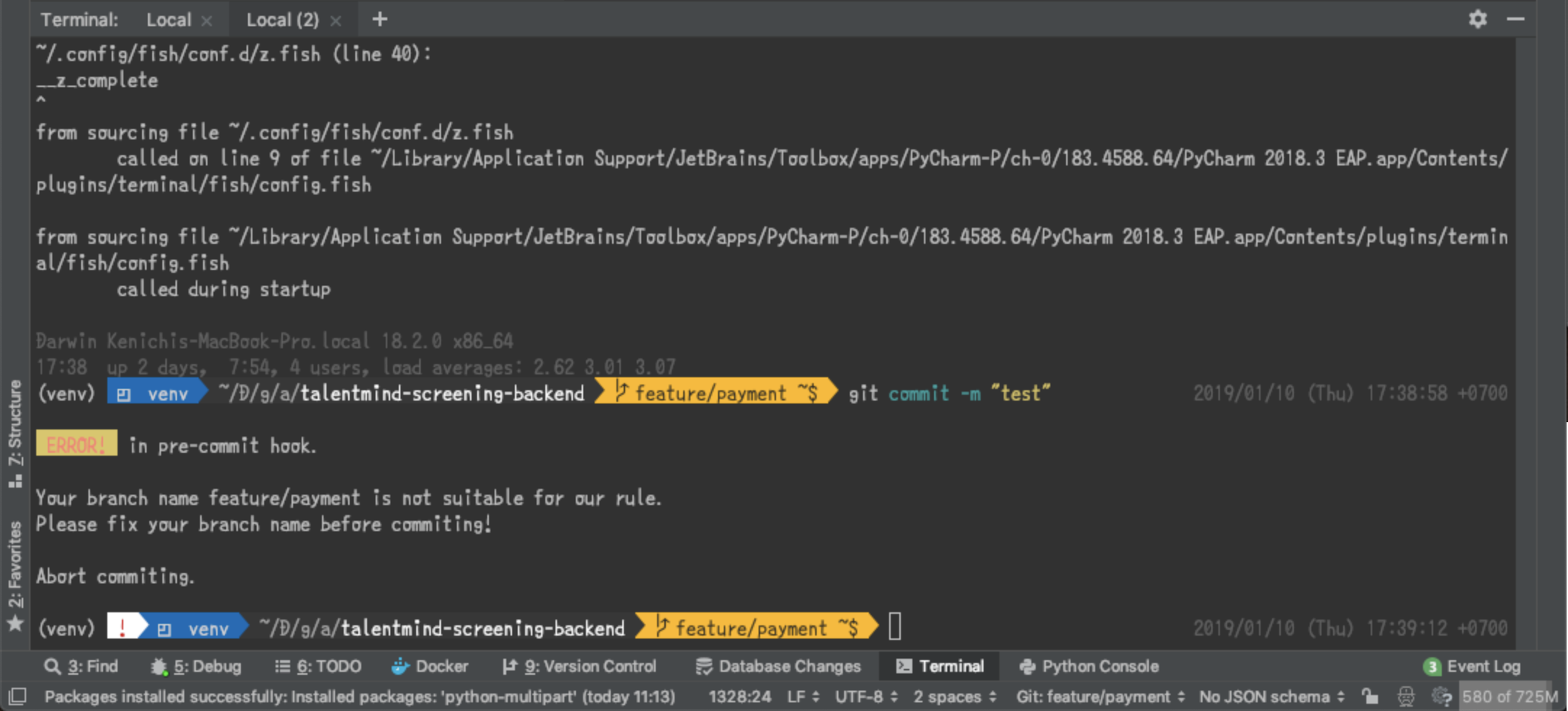The width and height of the screenshot is (1568, 711).
Task: Switch to the Local terminal tab
Action: click(168, 20)
